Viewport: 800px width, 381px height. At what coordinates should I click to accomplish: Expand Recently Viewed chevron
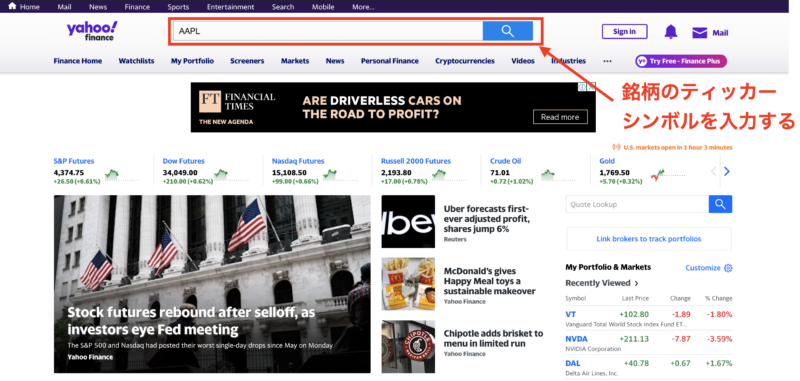click(636, 283)
